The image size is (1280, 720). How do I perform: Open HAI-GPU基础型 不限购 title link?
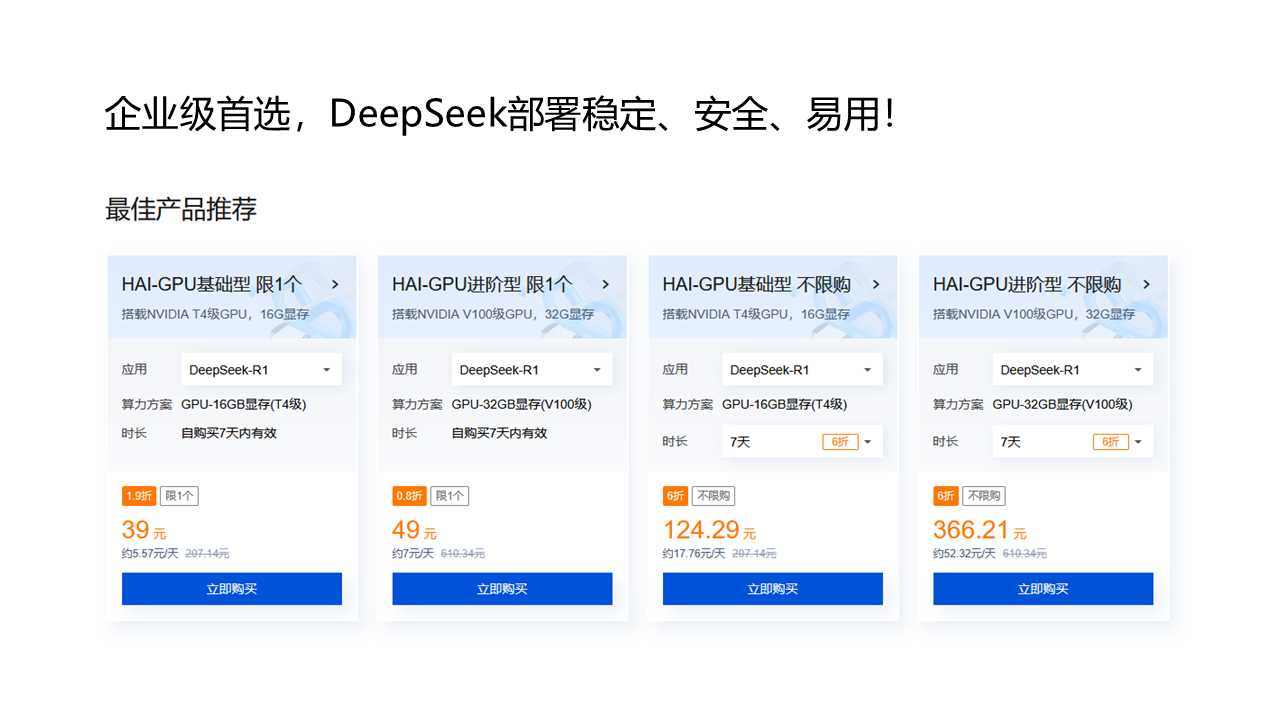pos(757,284)
